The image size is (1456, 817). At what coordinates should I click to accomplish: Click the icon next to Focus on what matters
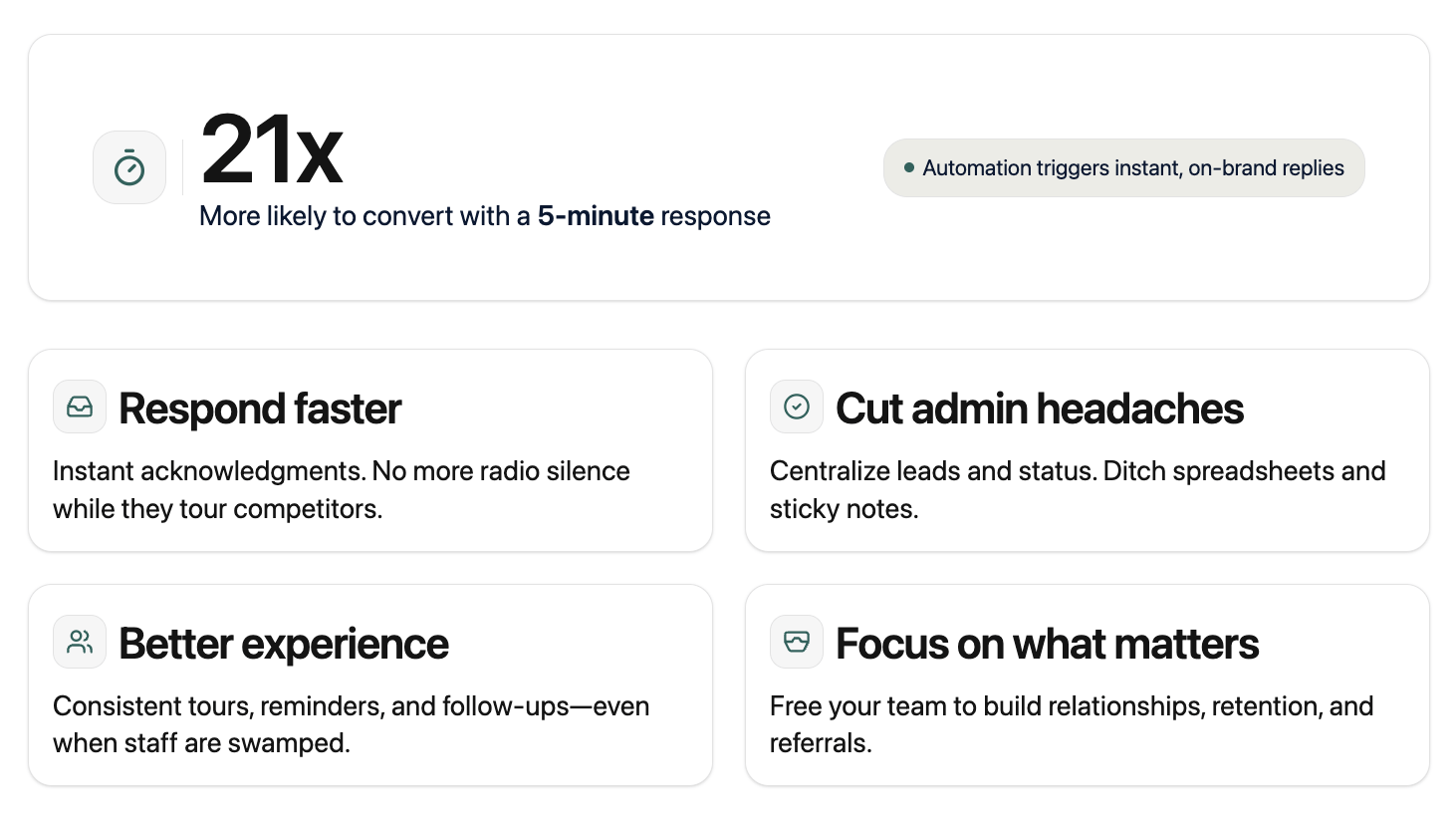(797, 642)
